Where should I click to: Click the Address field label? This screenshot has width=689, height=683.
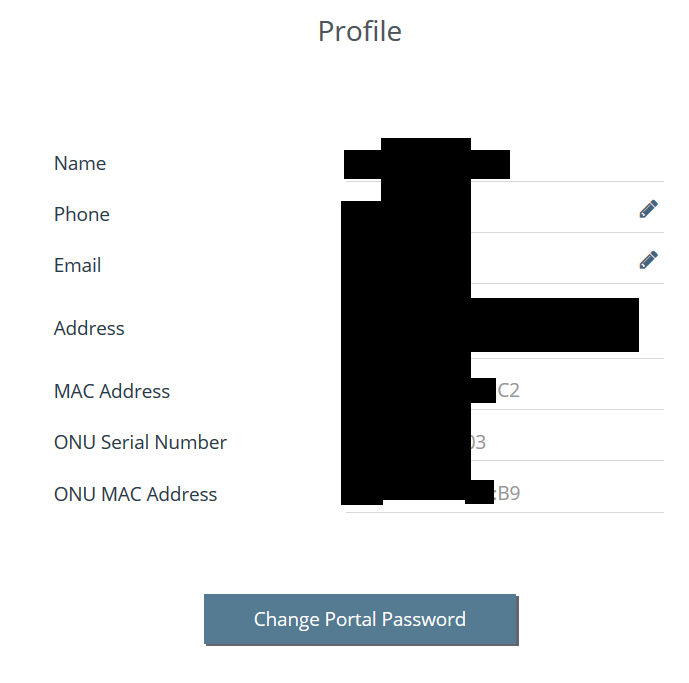[x=89, y=328]
